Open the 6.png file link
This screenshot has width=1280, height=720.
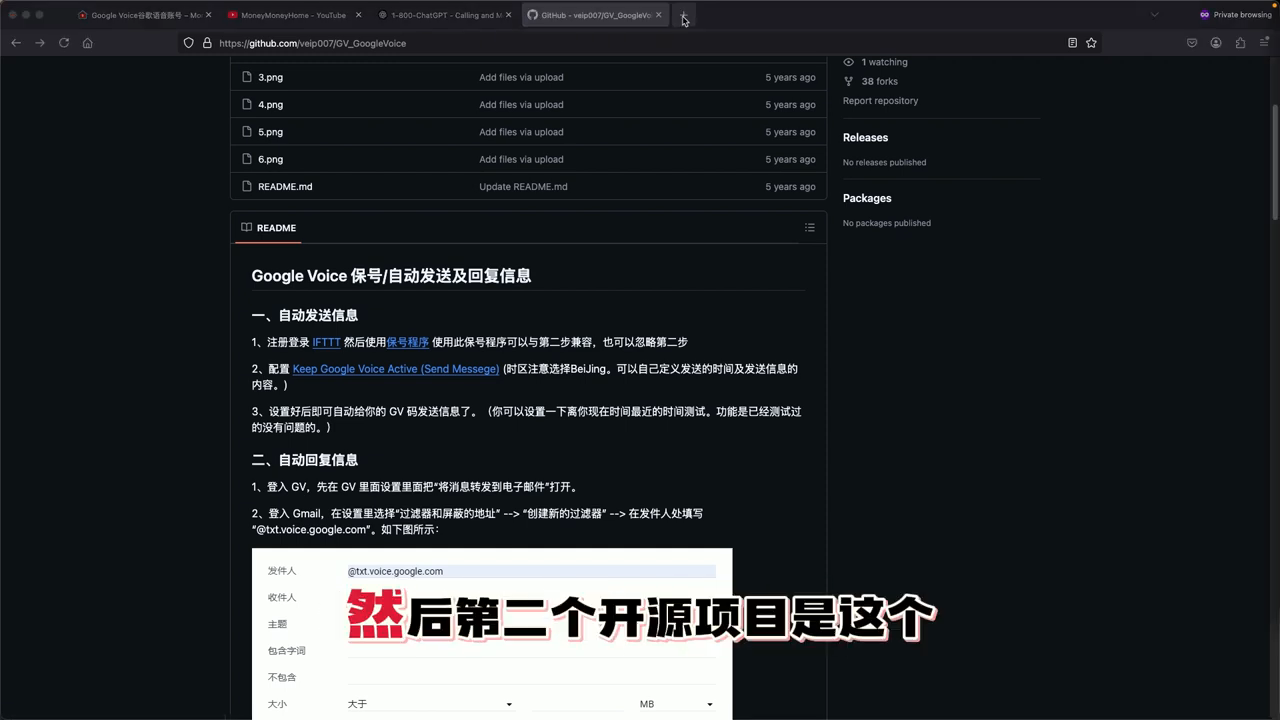pyautogui.click(x=270, y=159)
